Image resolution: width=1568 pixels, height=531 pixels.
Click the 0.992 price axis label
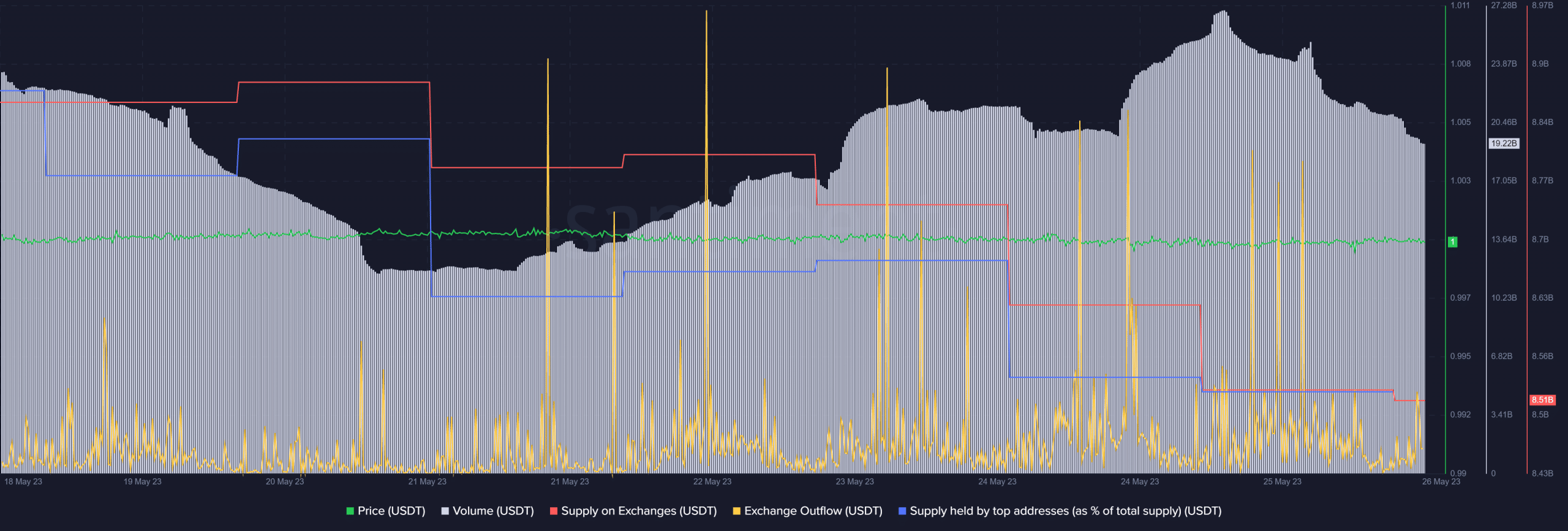pos(1461,415)
